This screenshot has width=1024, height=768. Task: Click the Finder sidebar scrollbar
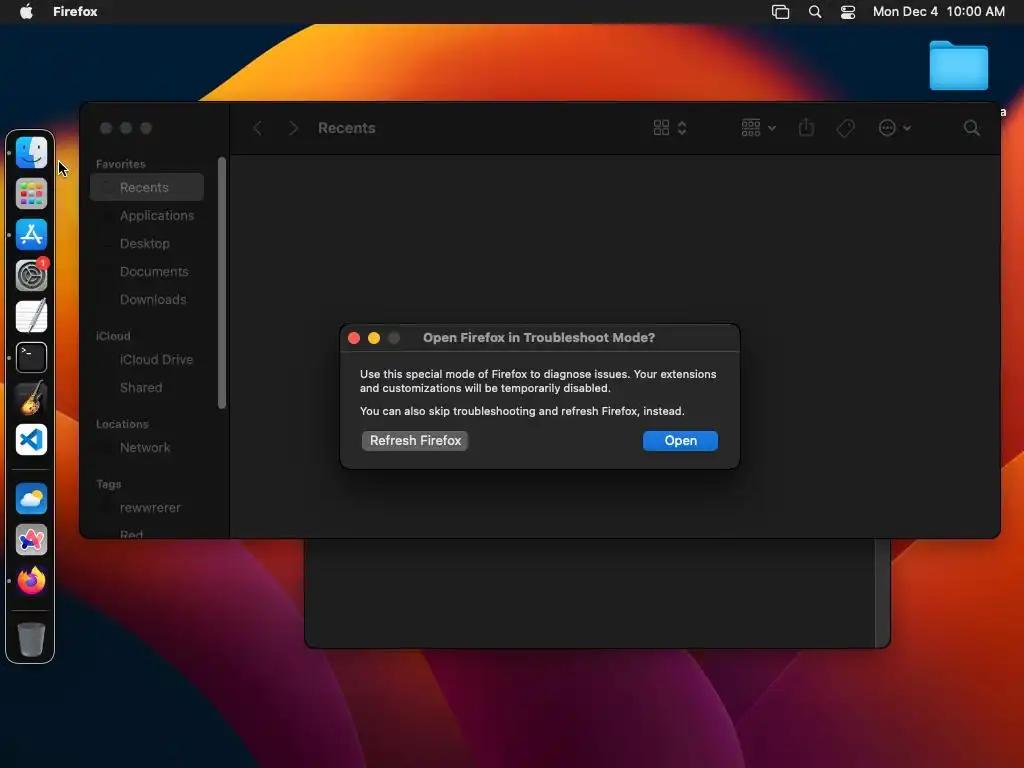[222, 283]
